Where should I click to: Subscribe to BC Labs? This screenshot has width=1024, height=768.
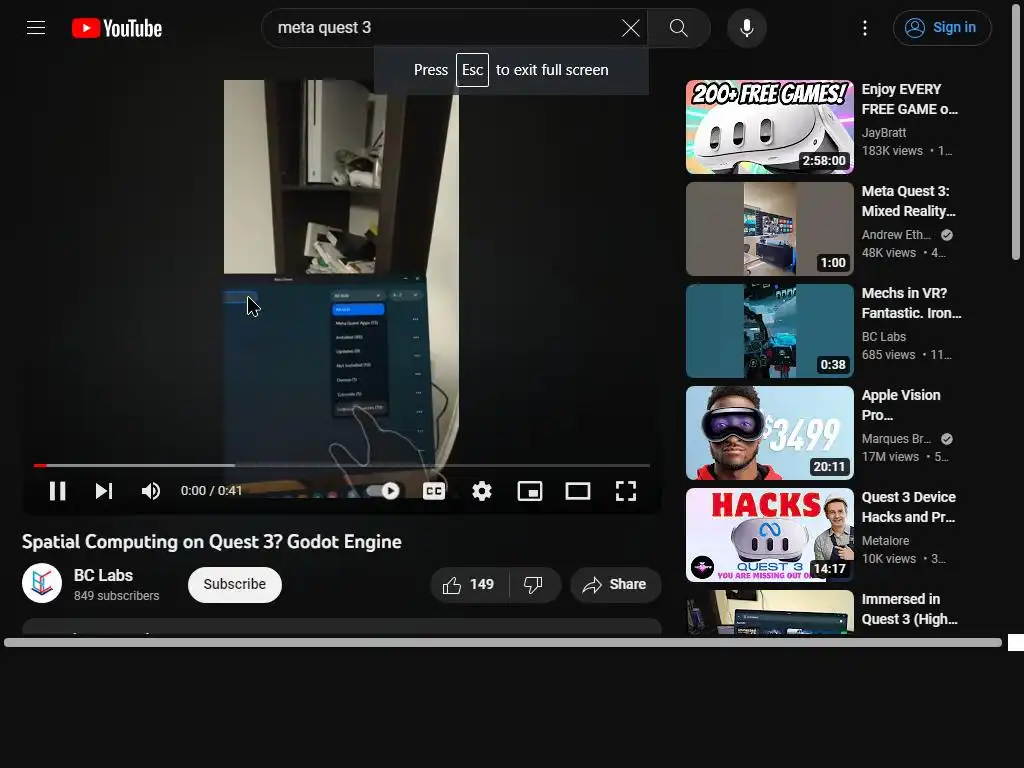[x=234, y=584]
